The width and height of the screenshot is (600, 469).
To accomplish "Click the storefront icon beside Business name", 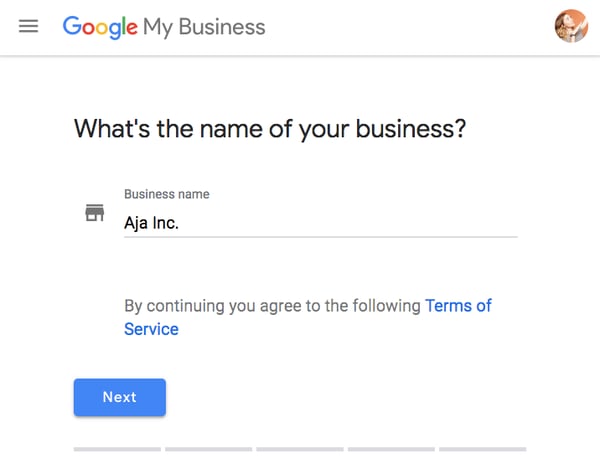I will click(x=95, y=213).
